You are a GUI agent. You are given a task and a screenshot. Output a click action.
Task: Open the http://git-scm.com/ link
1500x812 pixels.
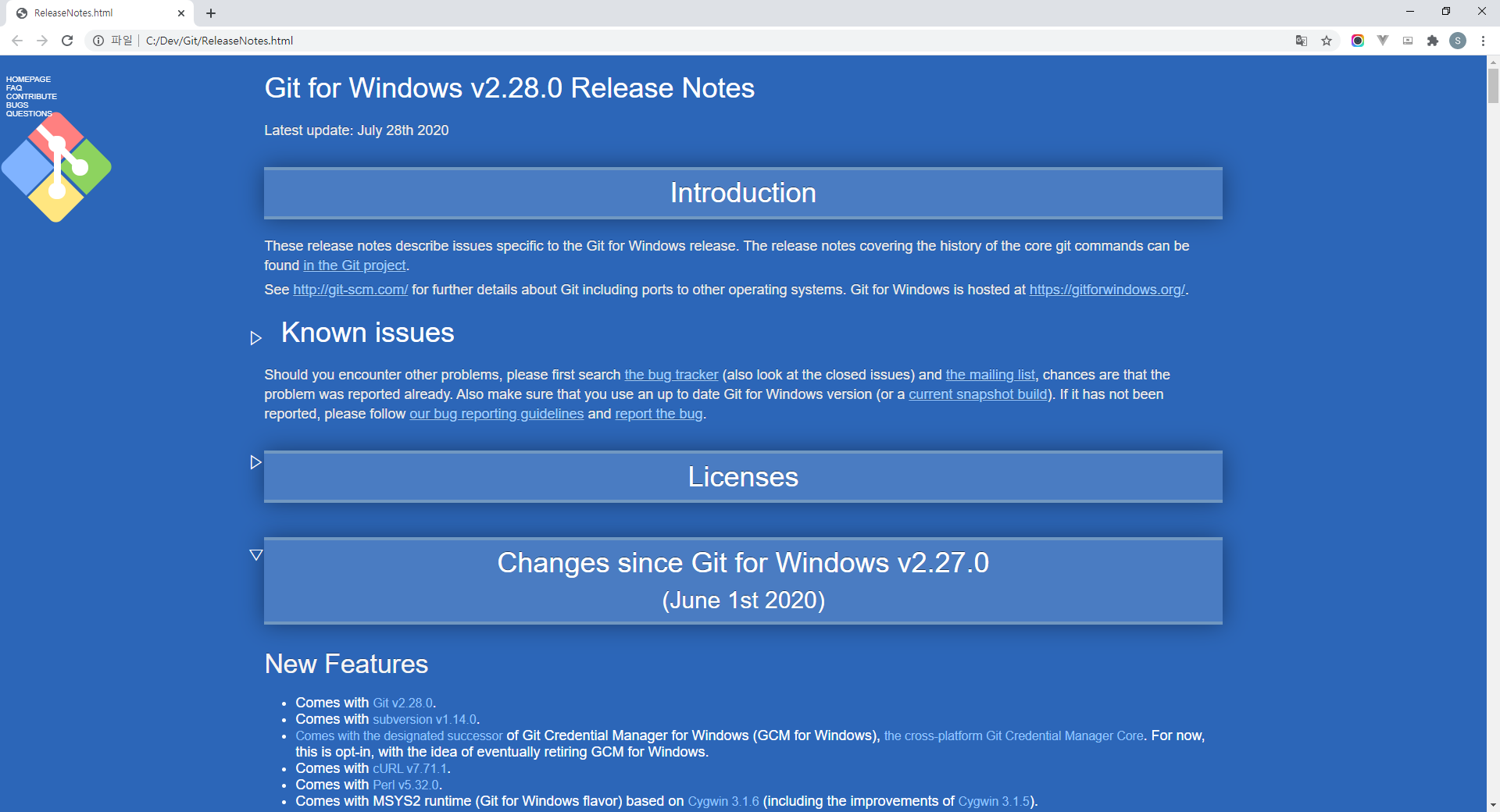click(350, 290)
